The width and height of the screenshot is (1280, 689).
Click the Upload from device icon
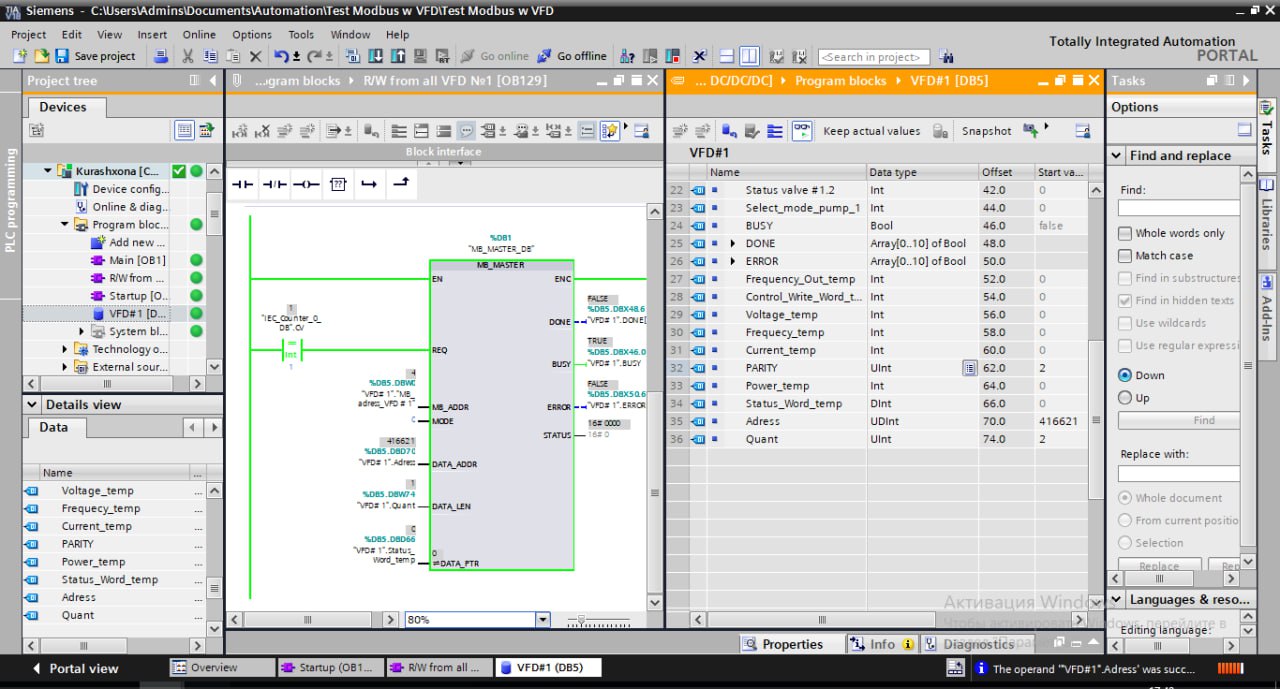[397, 56]
